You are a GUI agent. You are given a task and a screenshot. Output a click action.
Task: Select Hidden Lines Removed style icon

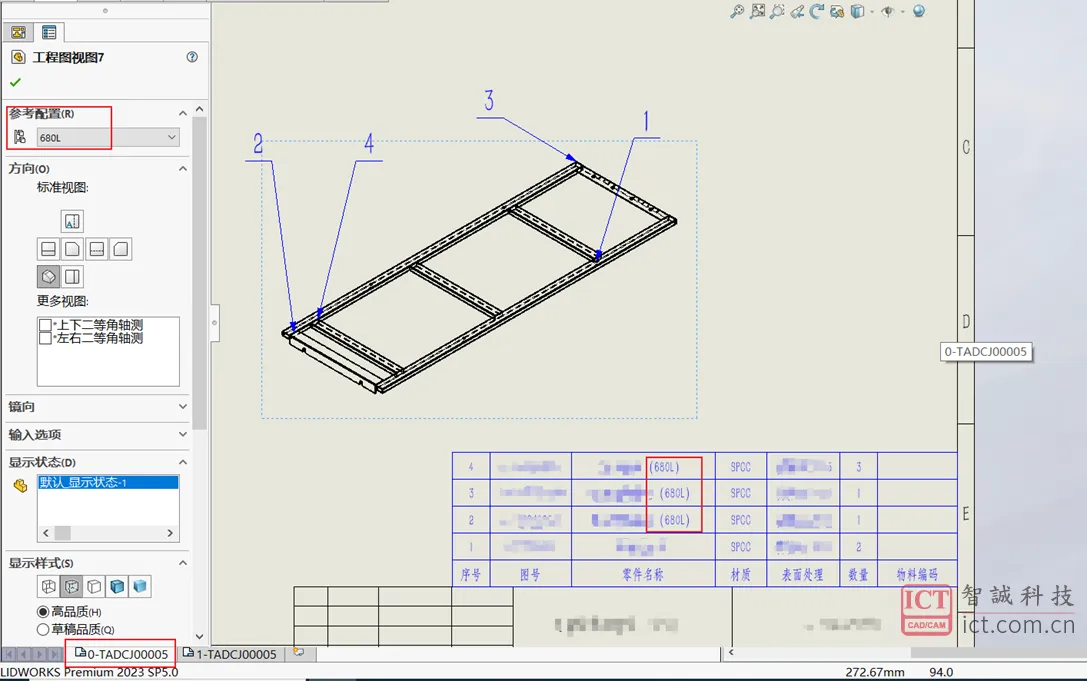click(x=94, y=587)
